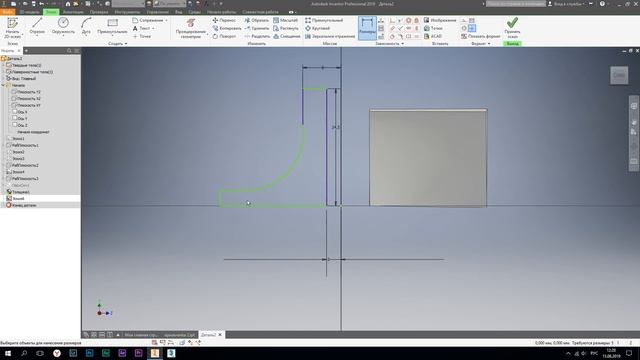Open the Создать panel dropdown
Viewport: 640px width, 360px height.
pyautogui.click(x=118, y=43)
